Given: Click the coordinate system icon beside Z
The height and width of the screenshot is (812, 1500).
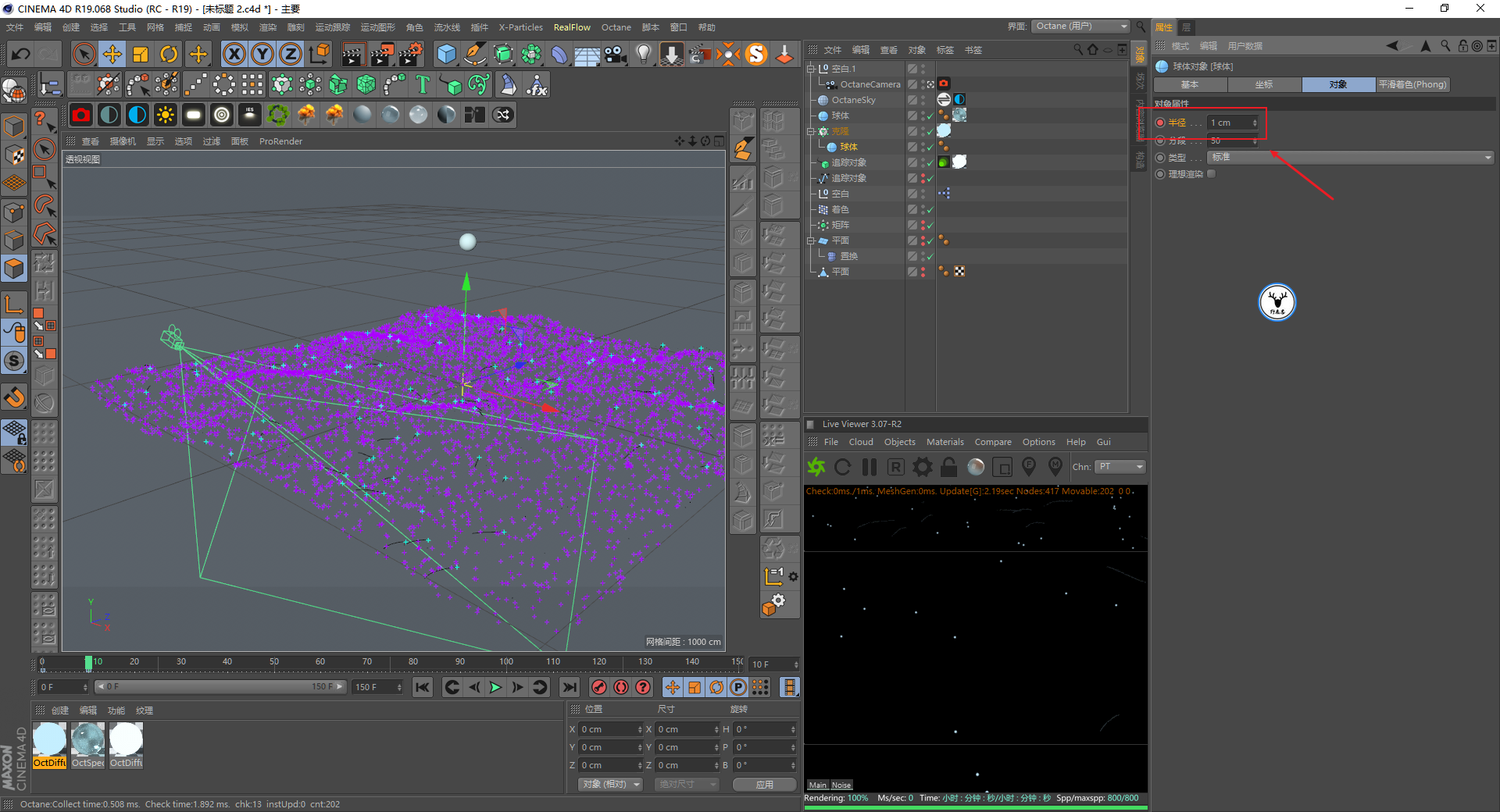Looking at the screenshot, I should click(320, 54).
